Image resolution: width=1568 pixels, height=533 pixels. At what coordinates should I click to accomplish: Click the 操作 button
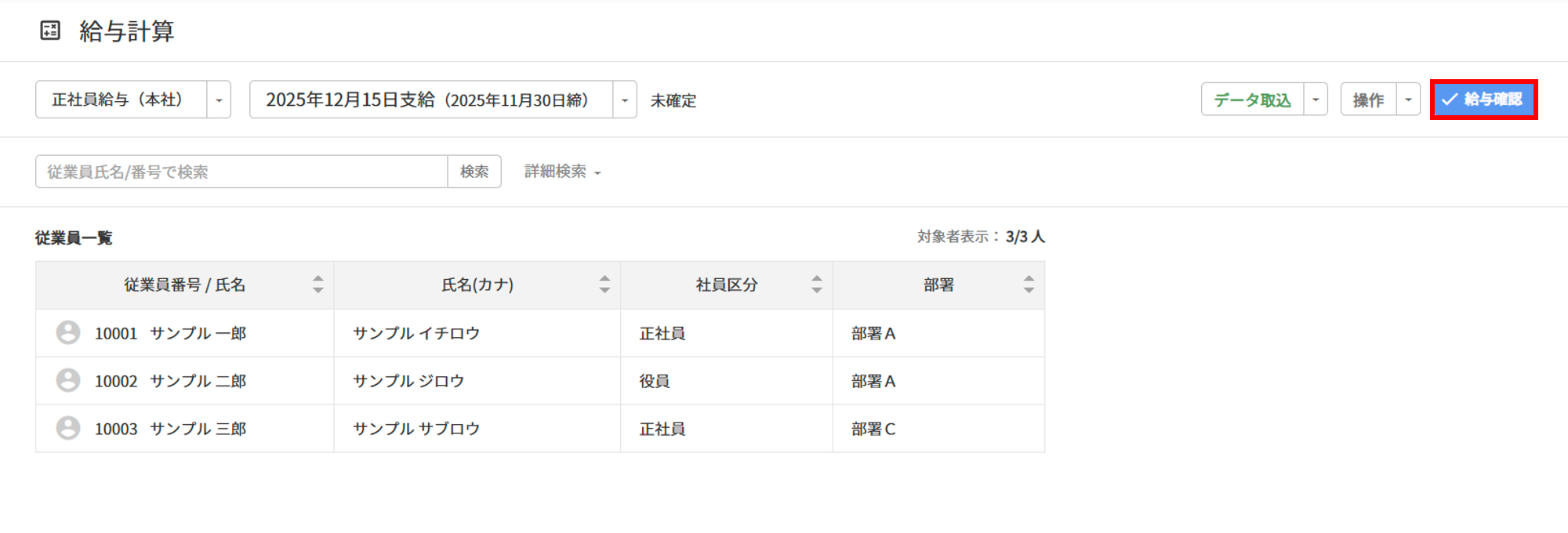click(1368, 100)
